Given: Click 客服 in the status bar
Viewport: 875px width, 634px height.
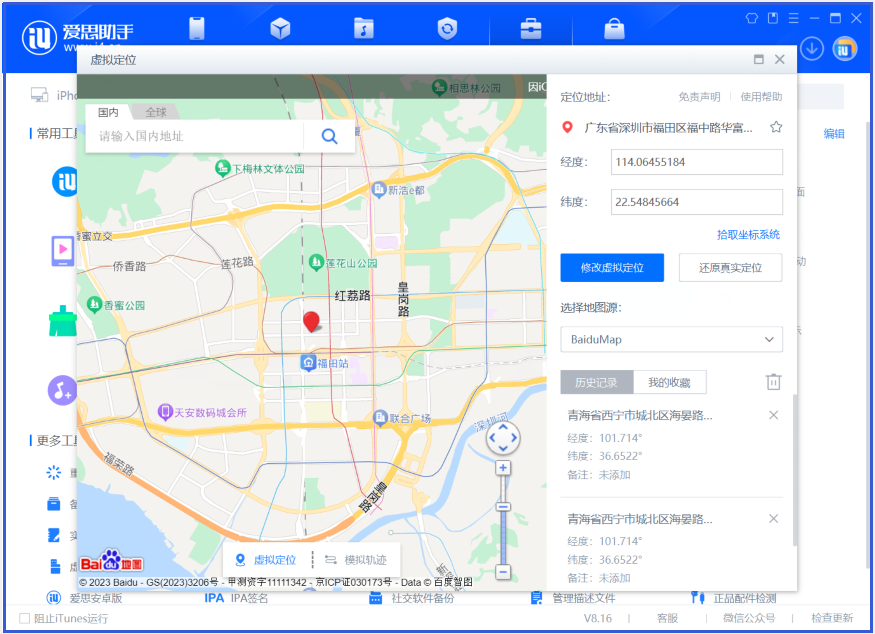Looking at the screenshot, I should [x=667, y=618].
